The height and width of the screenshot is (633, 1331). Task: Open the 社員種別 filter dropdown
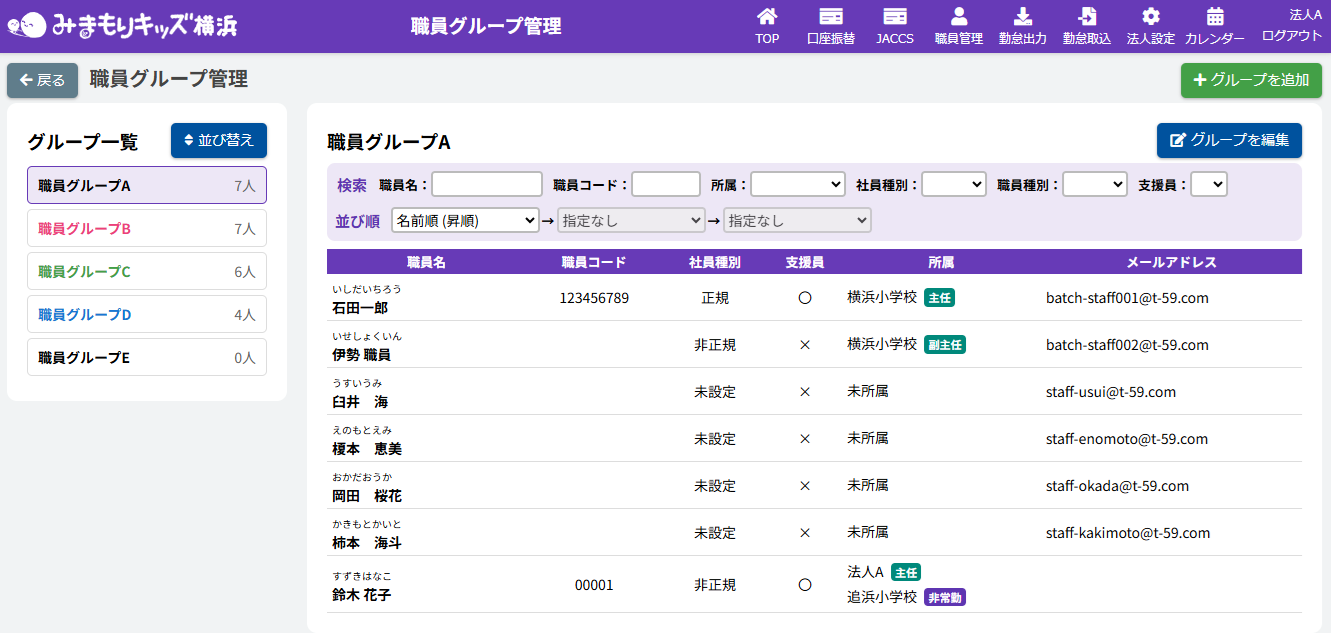[954, 184]
